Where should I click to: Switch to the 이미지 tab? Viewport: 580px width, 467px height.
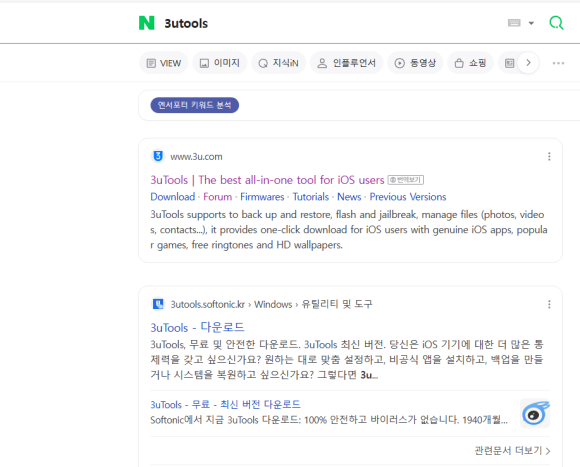(220, 63)
